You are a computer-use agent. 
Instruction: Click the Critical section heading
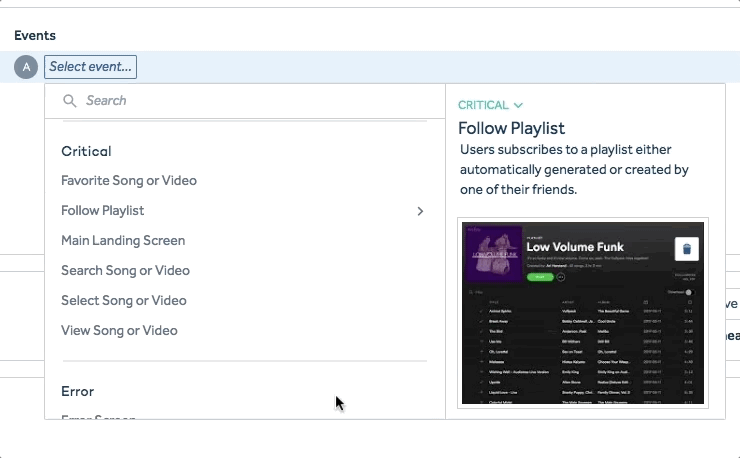[x=86, y=151]
